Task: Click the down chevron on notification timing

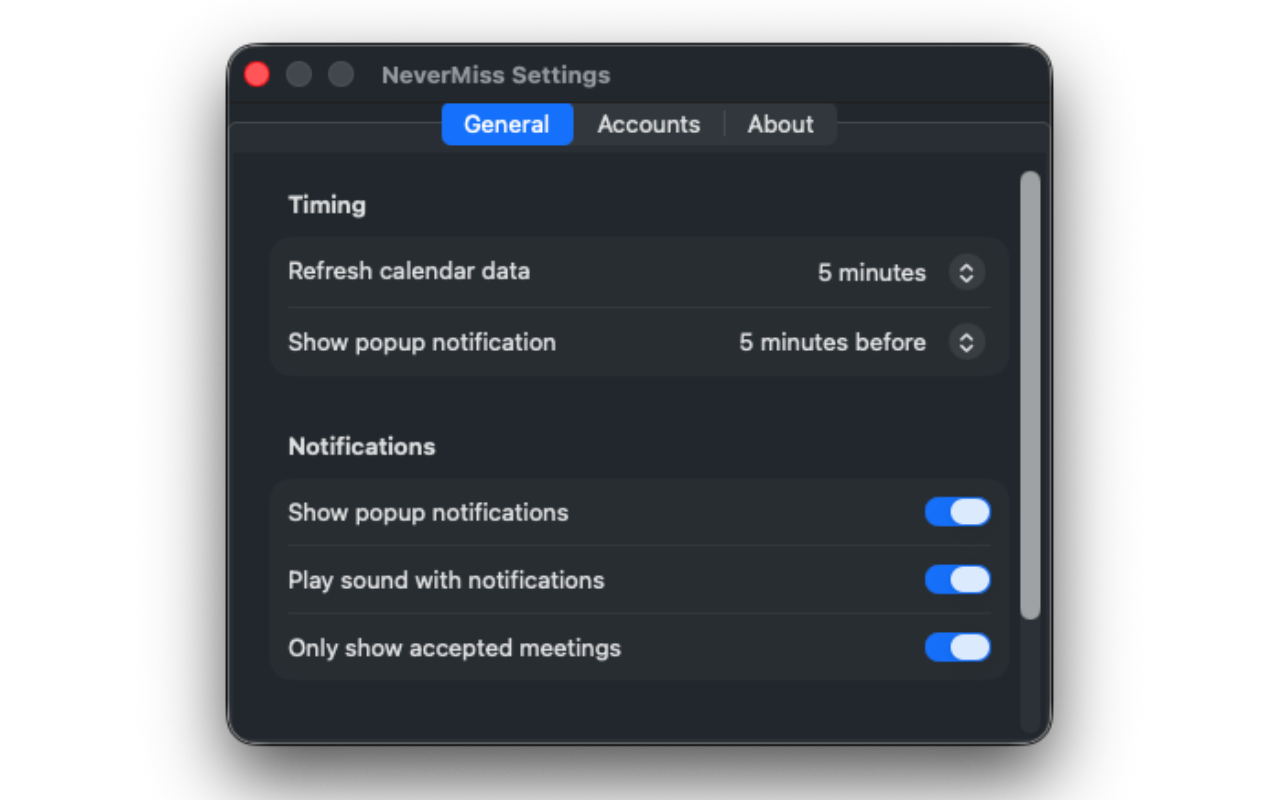Action: [966, 348]
